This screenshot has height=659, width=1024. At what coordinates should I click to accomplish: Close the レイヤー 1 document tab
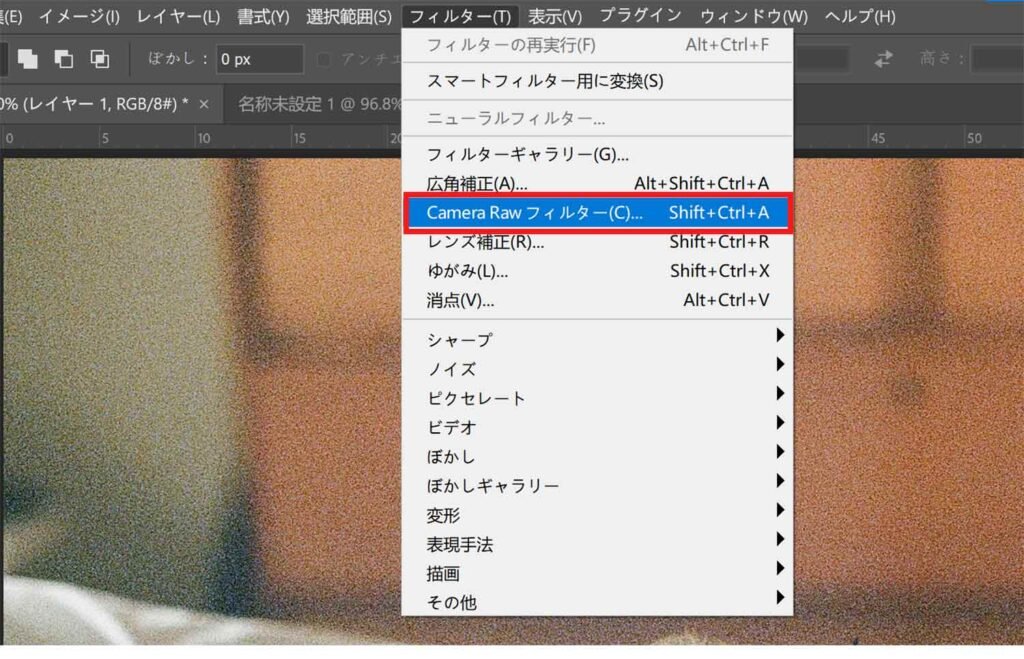coord(205,104)
